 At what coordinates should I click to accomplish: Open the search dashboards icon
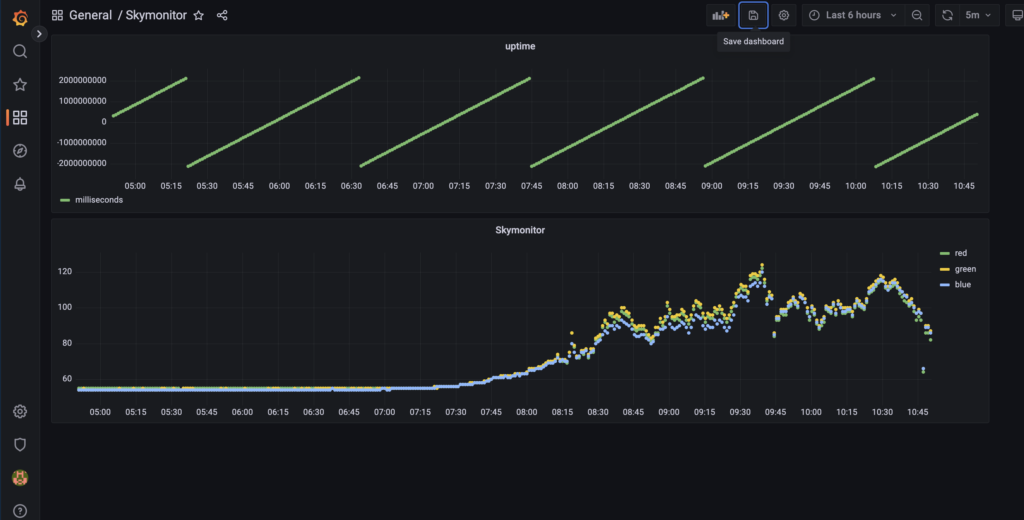20,51
